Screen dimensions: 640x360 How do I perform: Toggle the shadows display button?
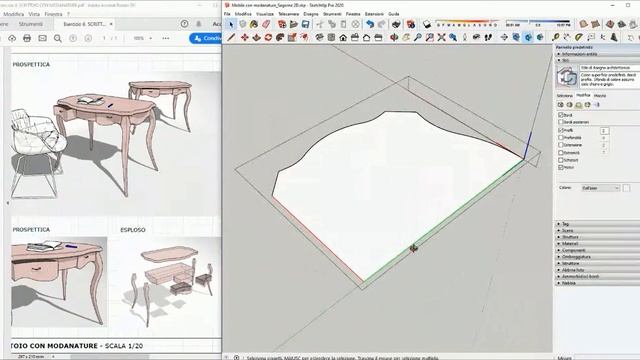[427, 24]
